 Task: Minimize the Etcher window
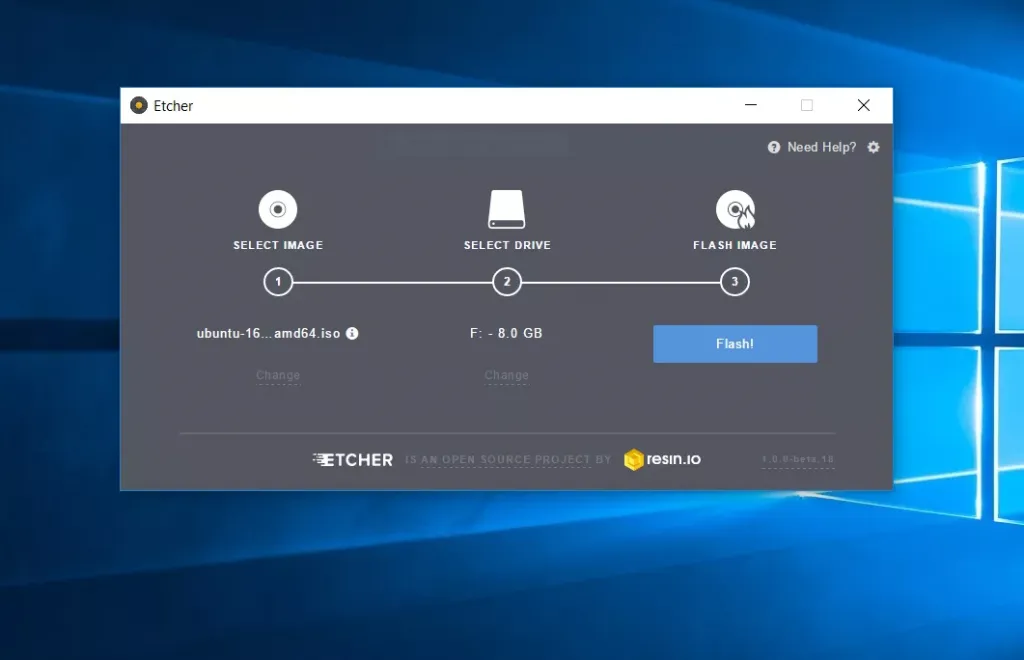(x=751, y=105)
